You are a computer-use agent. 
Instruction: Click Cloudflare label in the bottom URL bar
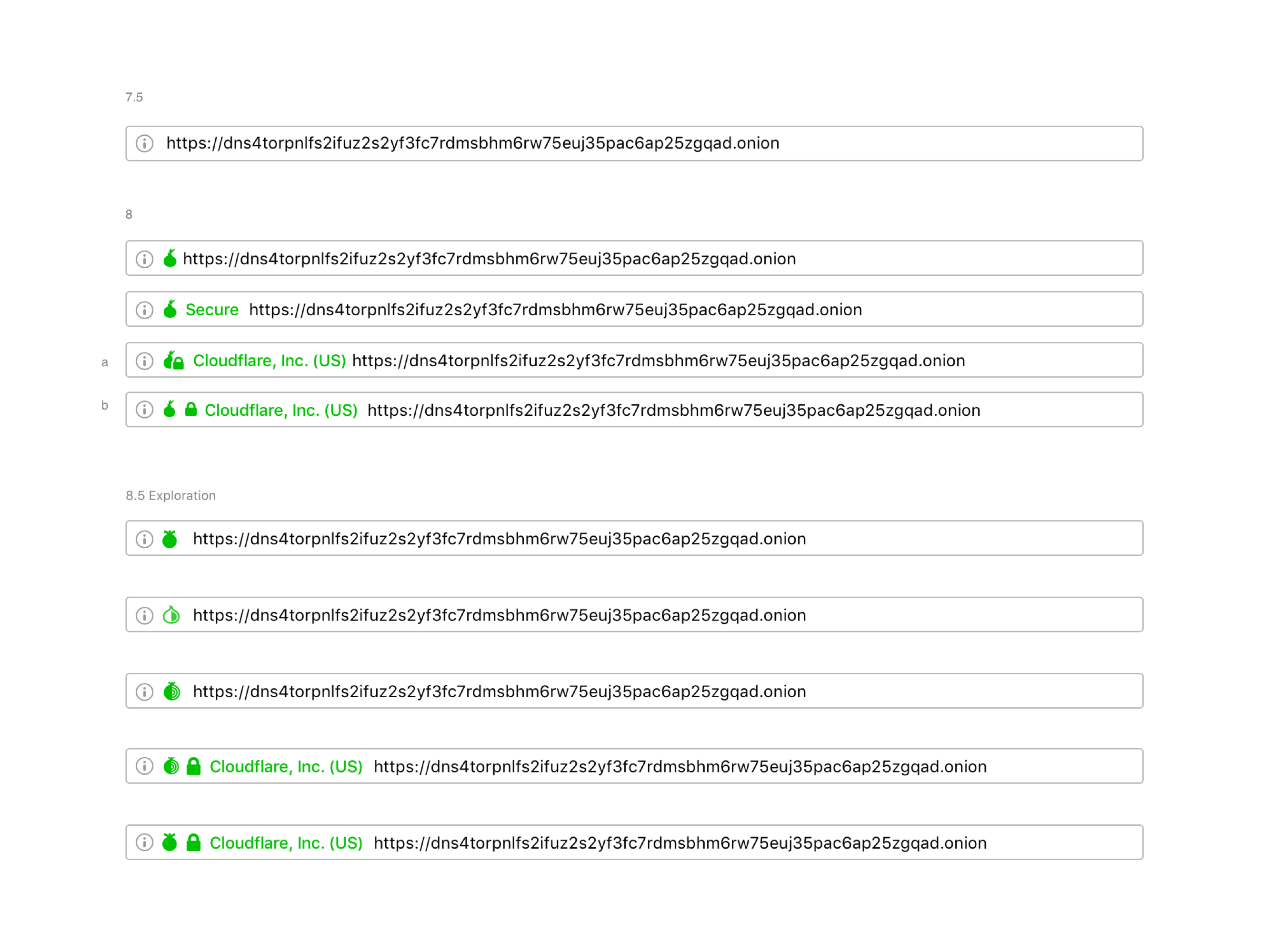[x=286, y=843]
